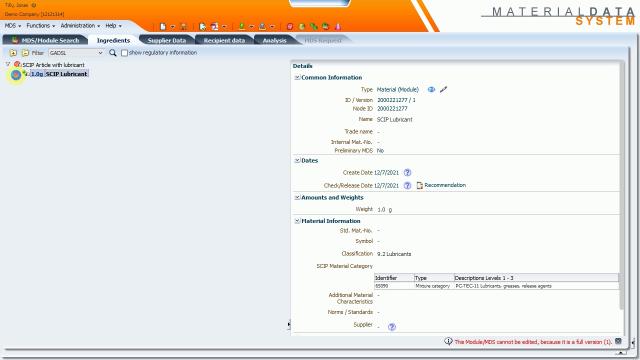This screenshot has width=640, height=360.
Task: Click the edit pencil icon beside Material (Module)
Action: (444, 89)
